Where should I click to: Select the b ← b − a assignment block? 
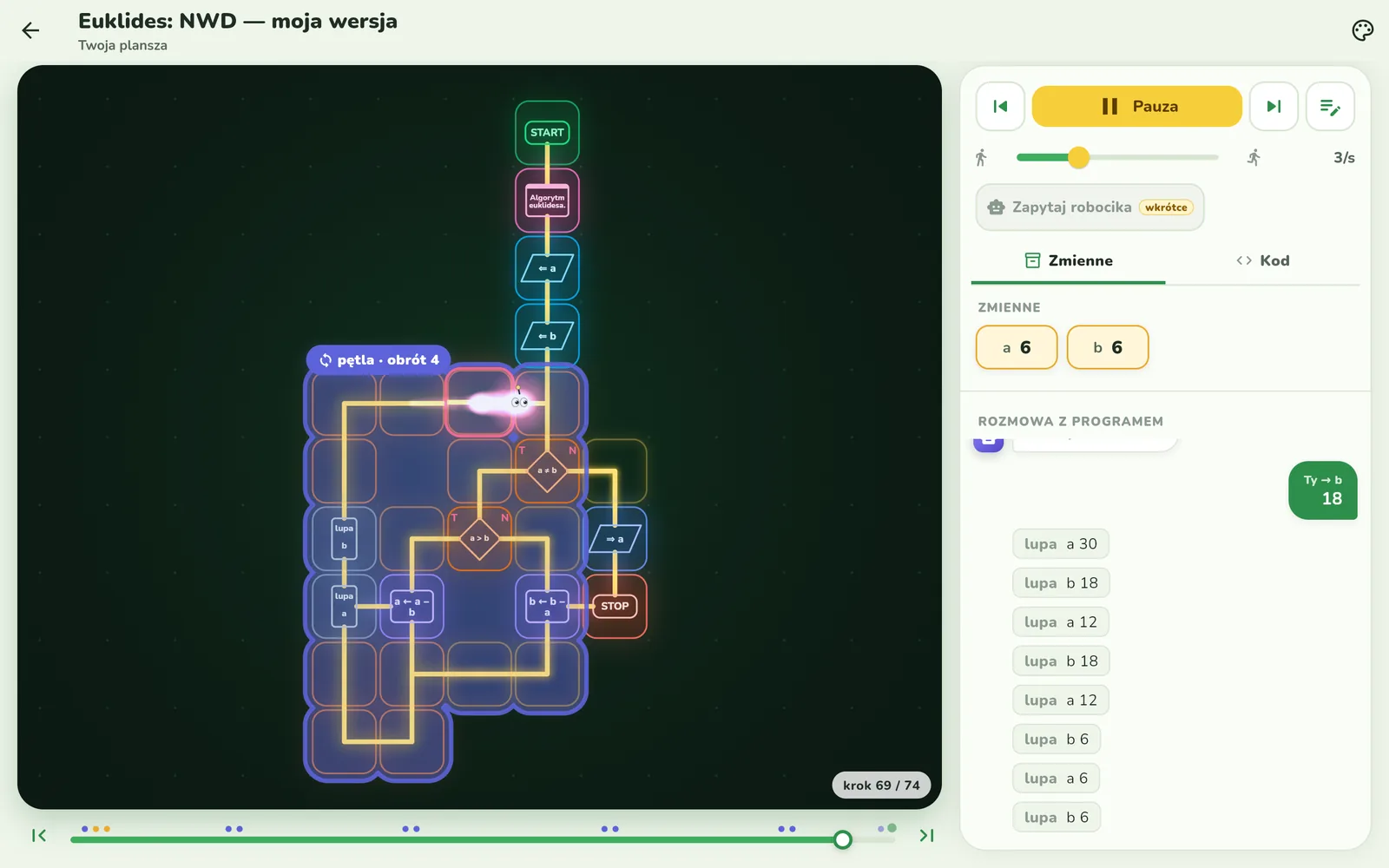point(547,606)
